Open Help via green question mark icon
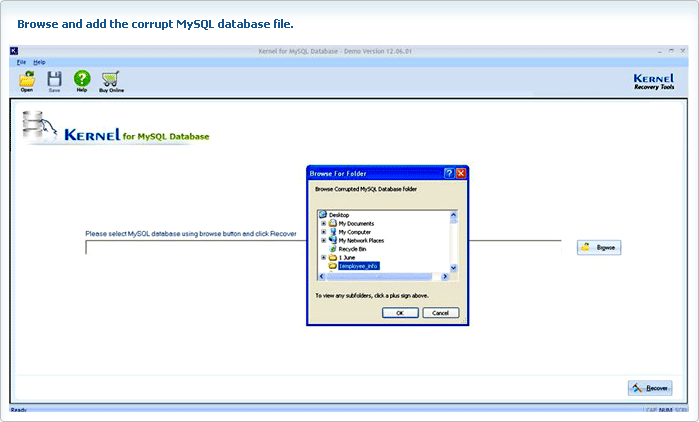This screenshot has width=699, height=422. tap(82, 81)
